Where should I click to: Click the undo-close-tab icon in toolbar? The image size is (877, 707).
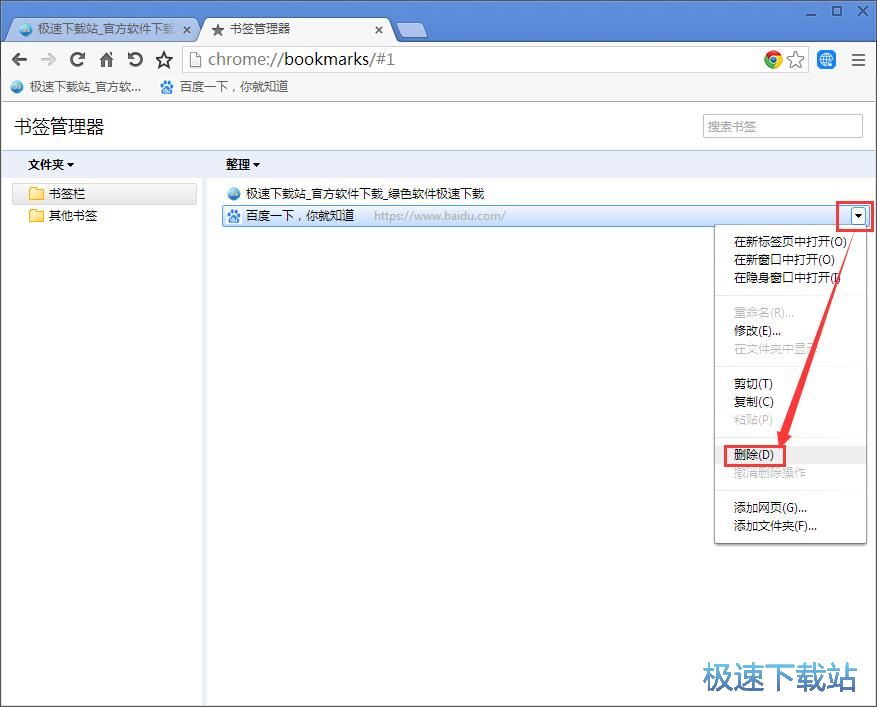(135, 59)
